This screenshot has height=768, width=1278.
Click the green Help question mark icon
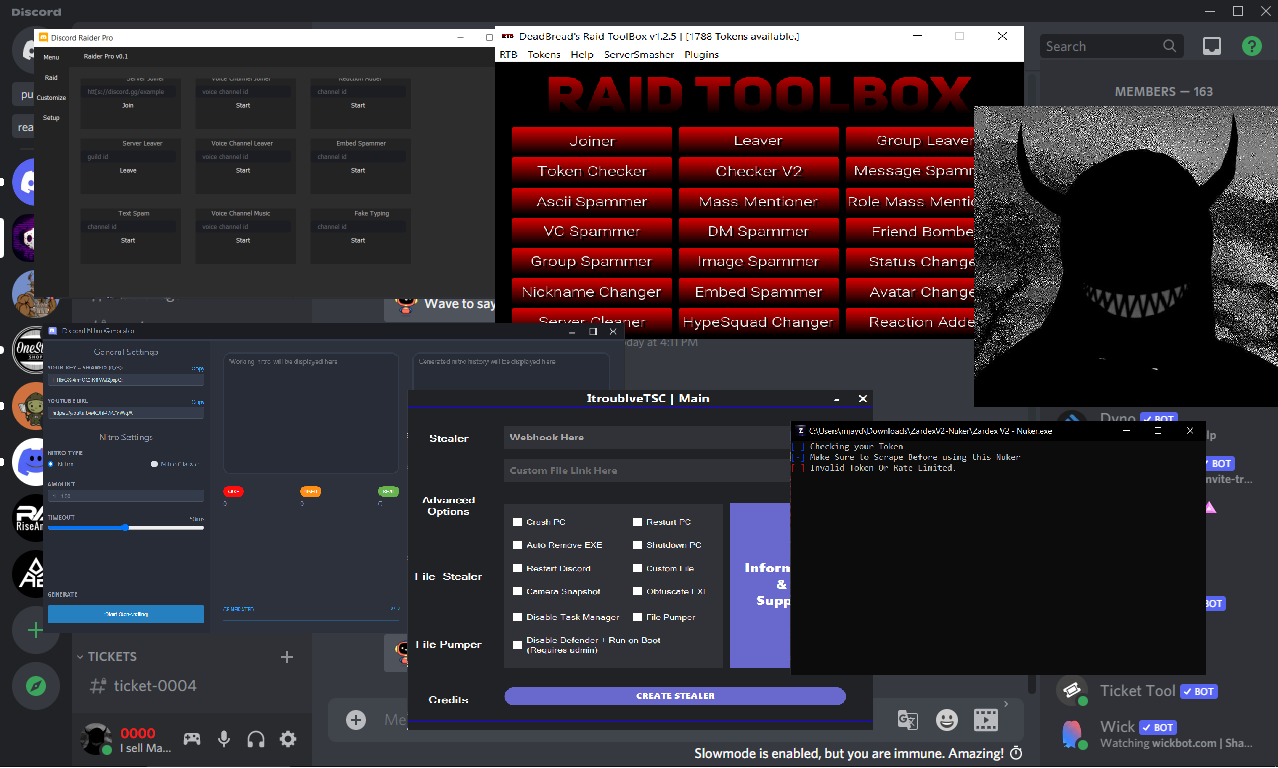tap(1251, 46)
